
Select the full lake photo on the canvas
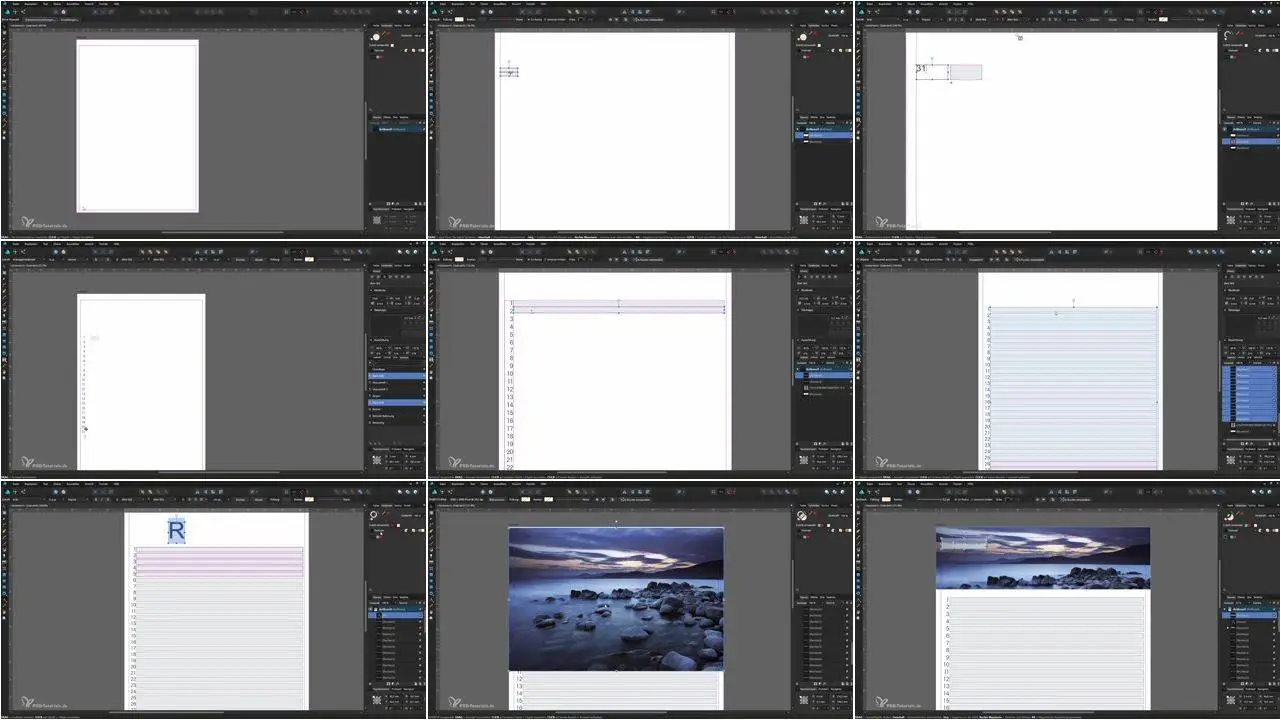point(616,599)
